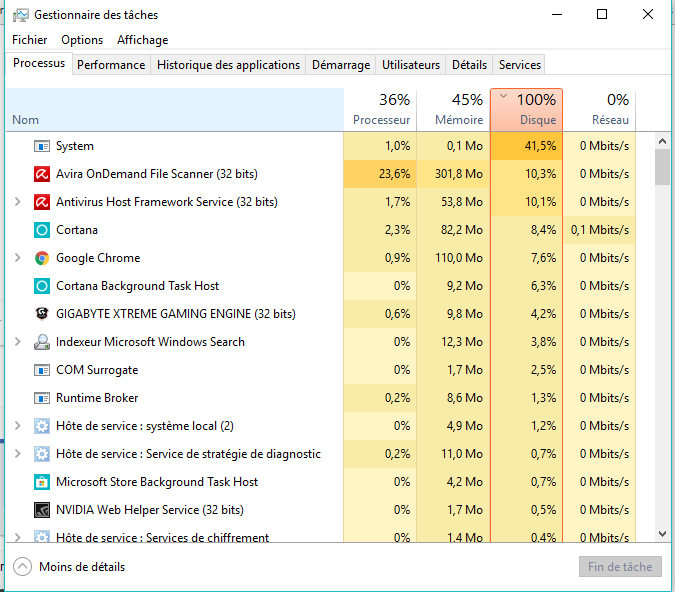Click the Runtime Broker icon
Image resolution: width=675 pixels, height=592 pixels.
(x=42, y=398)
